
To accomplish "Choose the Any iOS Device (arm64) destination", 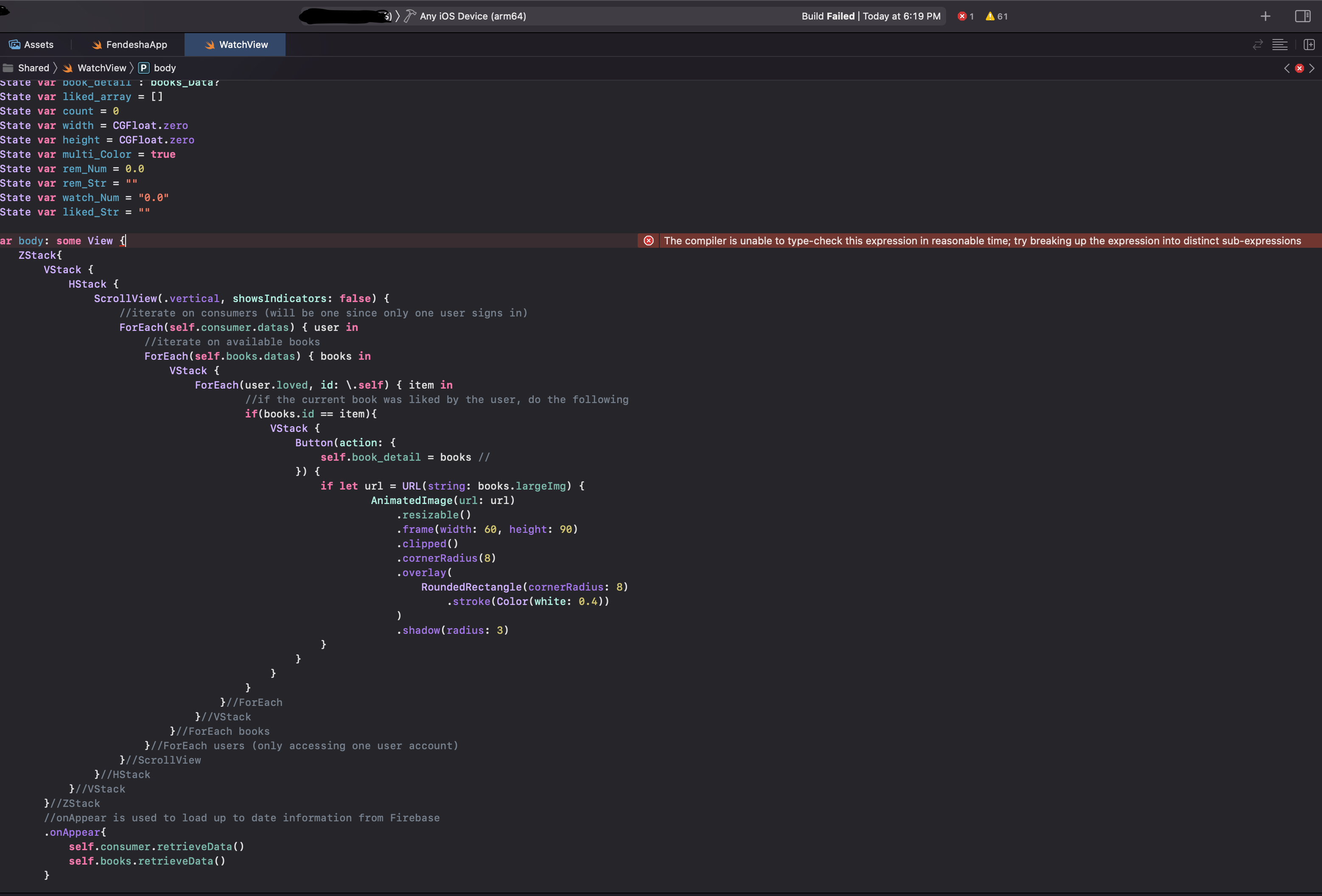I will point(473,16).
